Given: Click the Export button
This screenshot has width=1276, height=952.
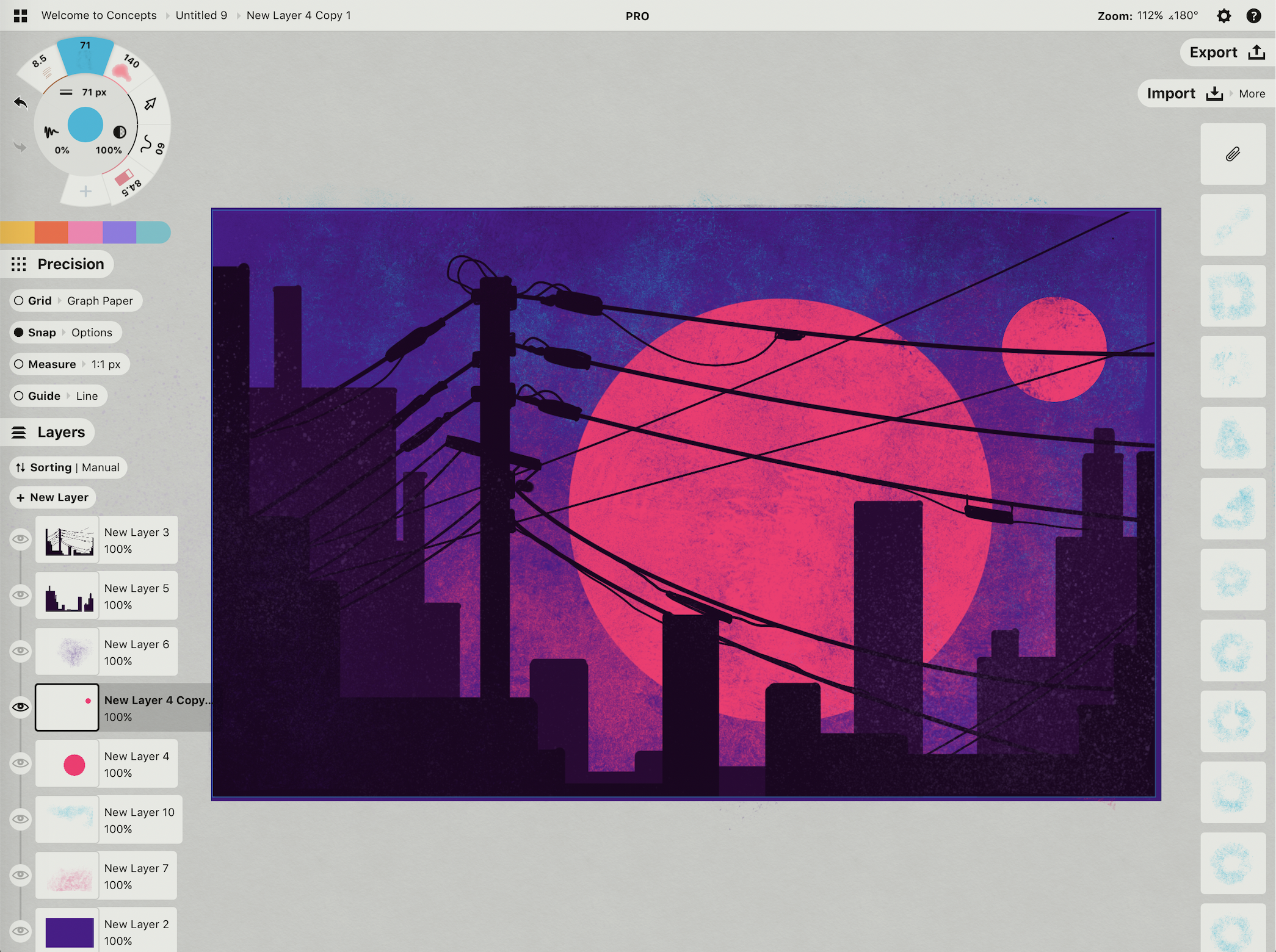Looking at the screenshot, I should tap(1226, 52).
